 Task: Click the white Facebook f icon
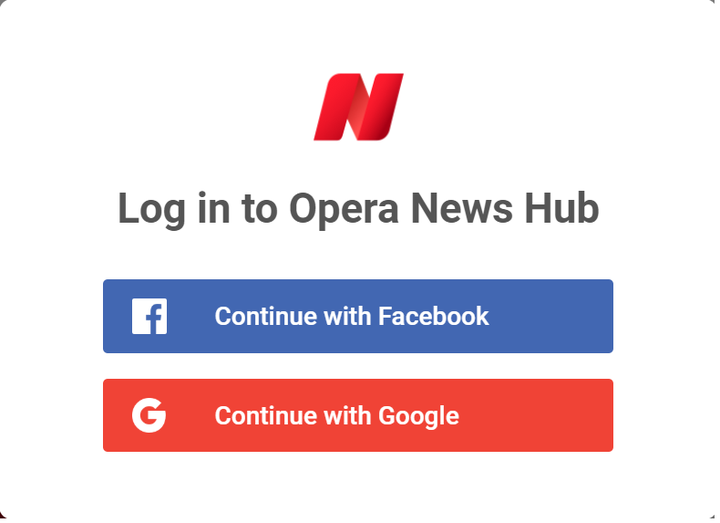(149, 316)
